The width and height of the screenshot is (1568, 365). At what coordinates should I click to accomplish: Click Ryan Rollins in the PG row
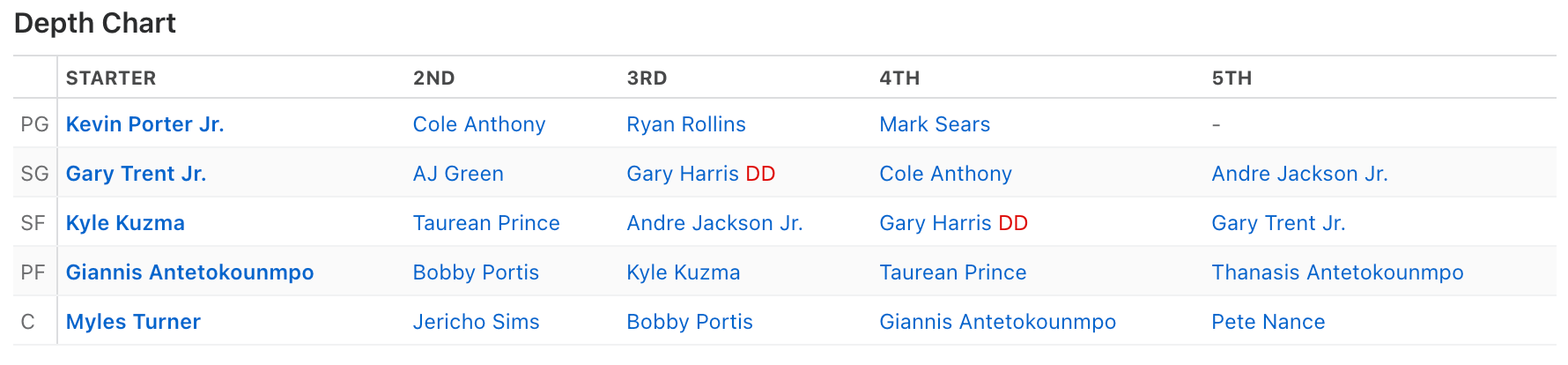pyautogui.click(x=685, y=124)
